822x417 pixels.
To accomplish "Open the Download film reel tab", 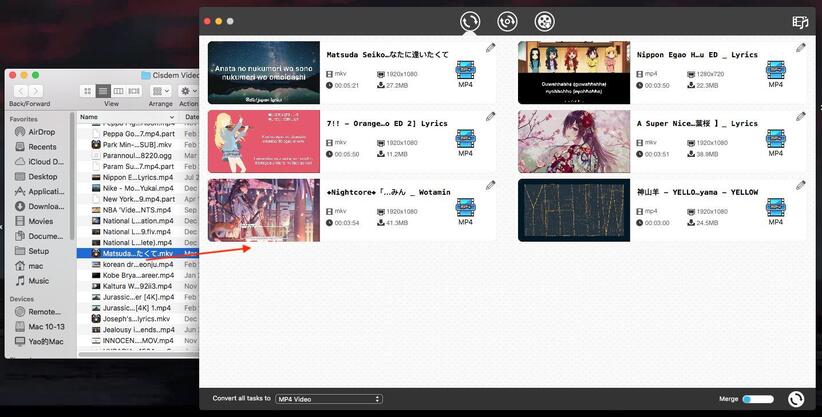I will coord(545,22).
